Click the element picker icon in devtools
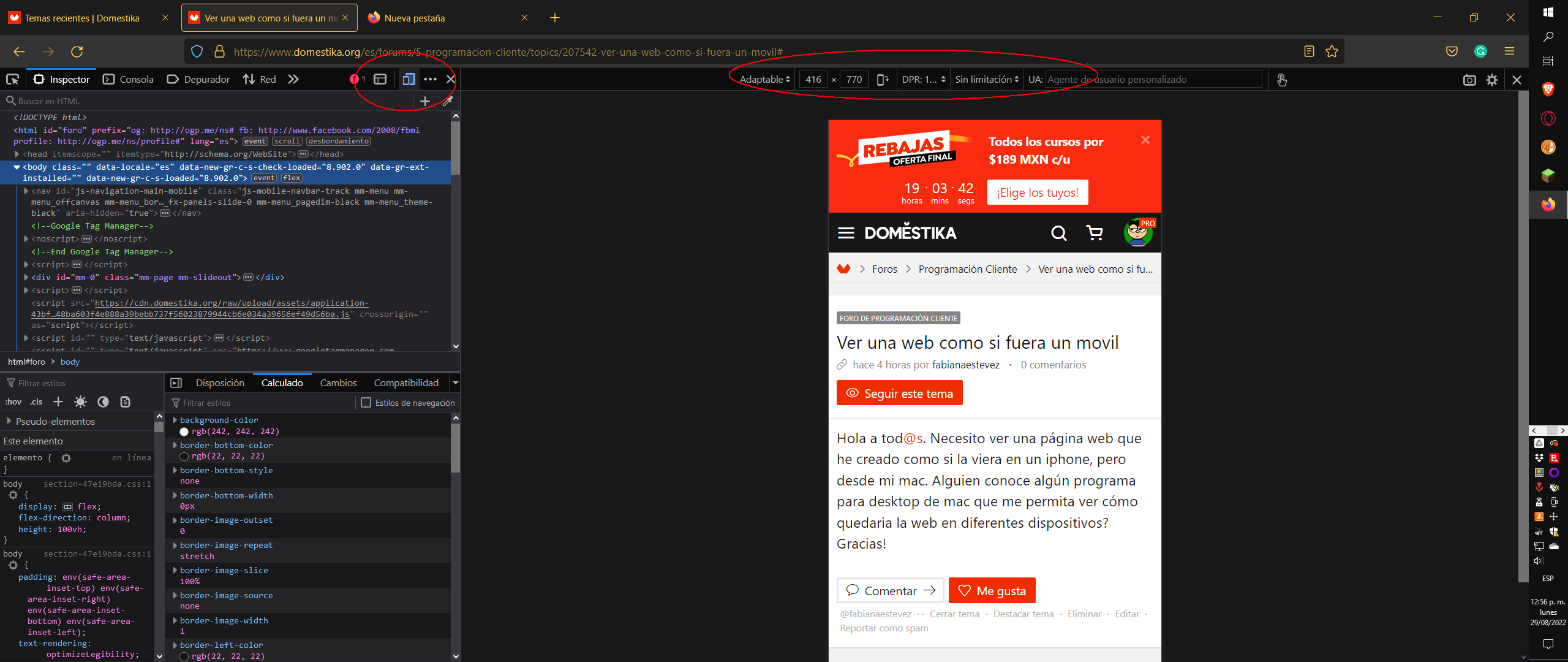1568x662 pixels. point(12,79)
